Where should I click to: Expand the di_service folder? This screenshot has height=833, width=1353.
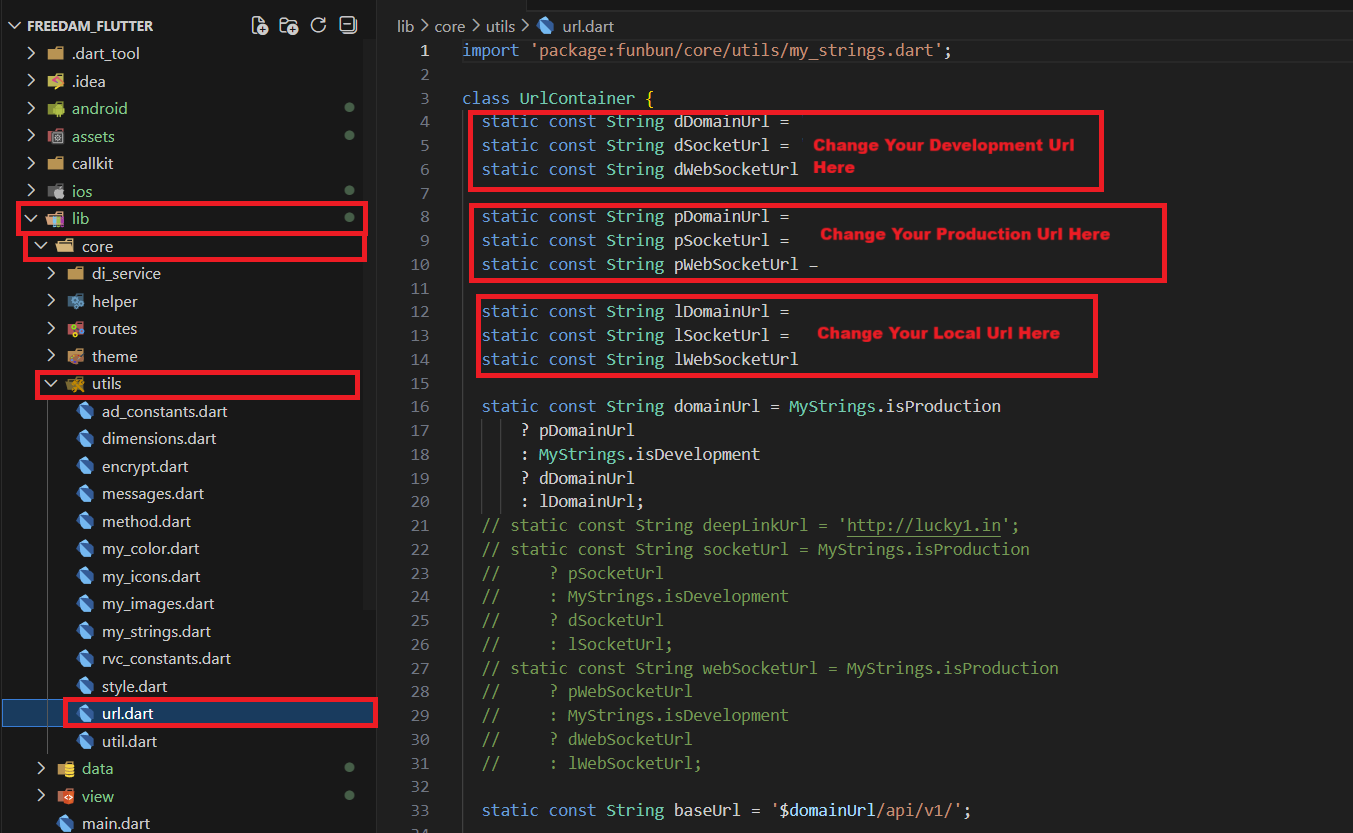point(51,273)
